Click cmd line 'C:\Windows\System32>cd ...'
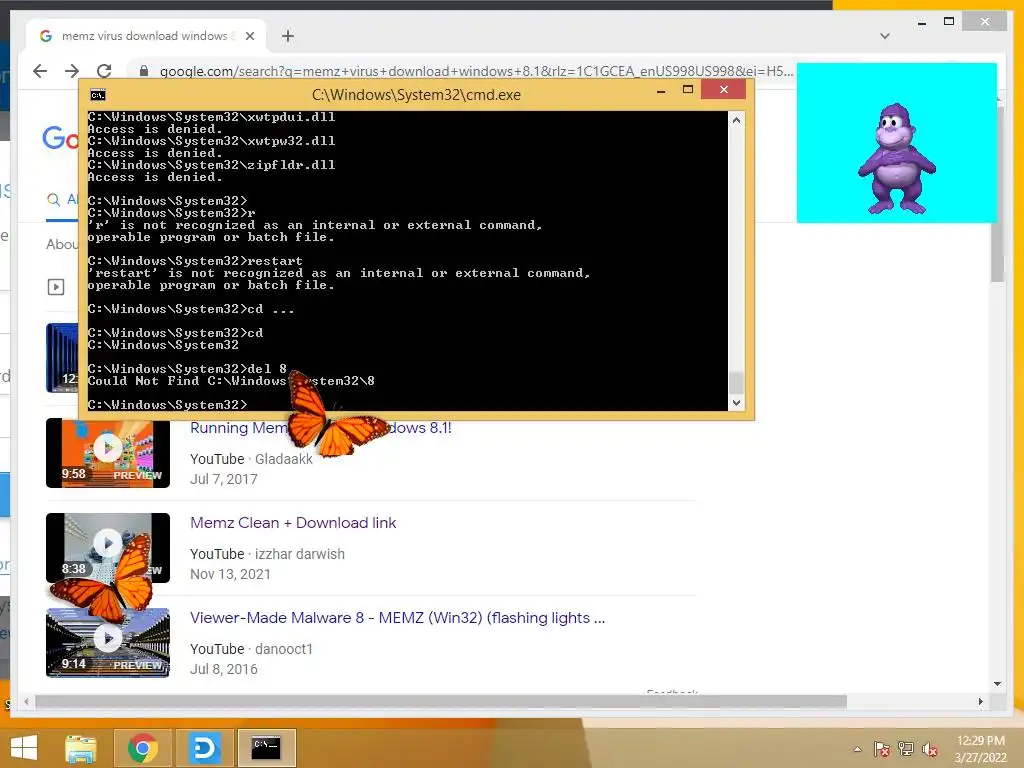This screenshot has width=1024, height=768. 191,309
